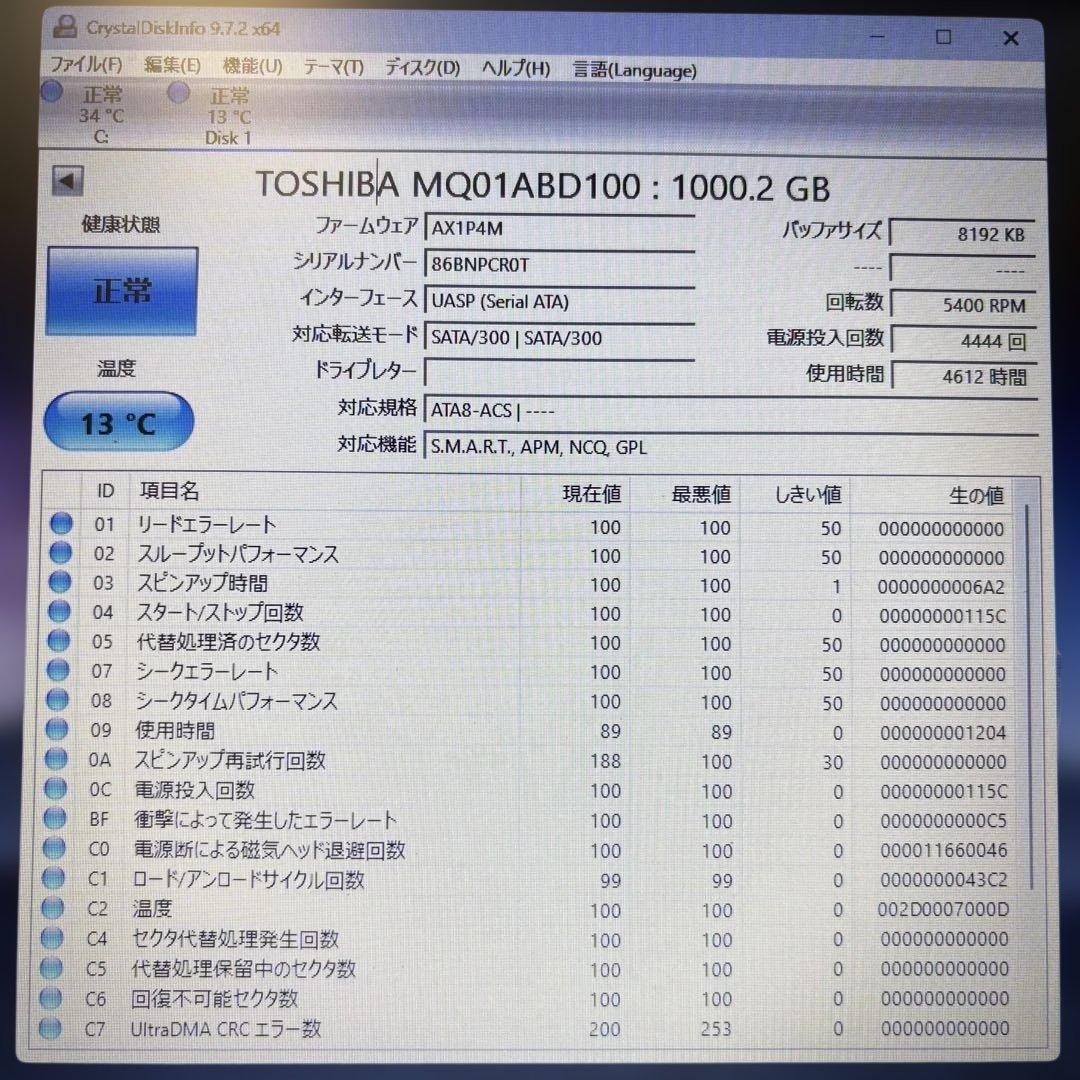Image resolution: width=1080 pixels, height=1080 pixels.
Task: Click raw value 0000000006A2
Action: point(941,587)
